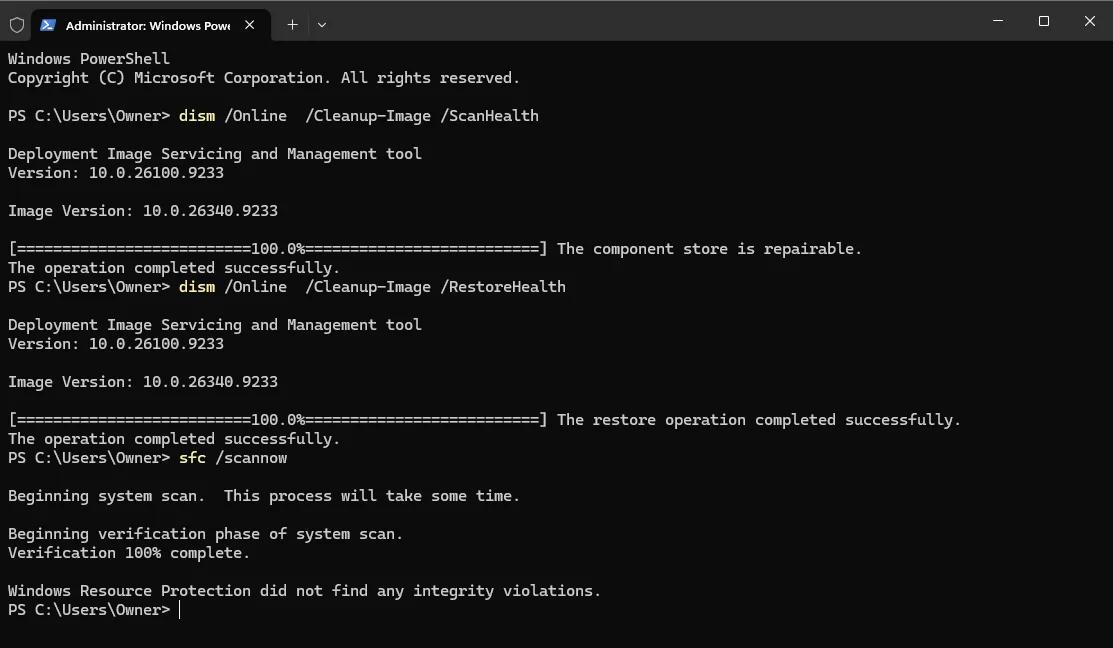Click 'Verification 100% complete' line
This screenshot has height=648, width=1113.
pyautogui.click(x=128, y=553)
